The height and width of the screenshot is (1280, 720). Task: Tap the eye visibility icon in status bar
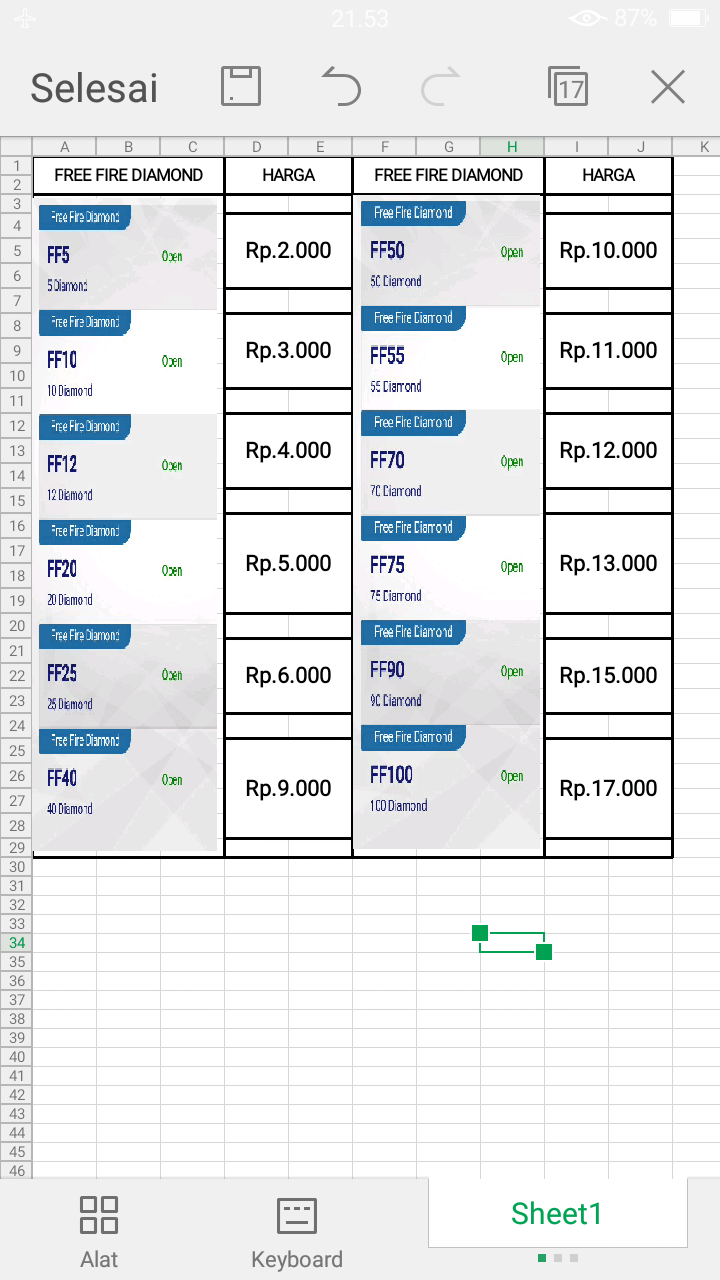click(x=586, y=17)
